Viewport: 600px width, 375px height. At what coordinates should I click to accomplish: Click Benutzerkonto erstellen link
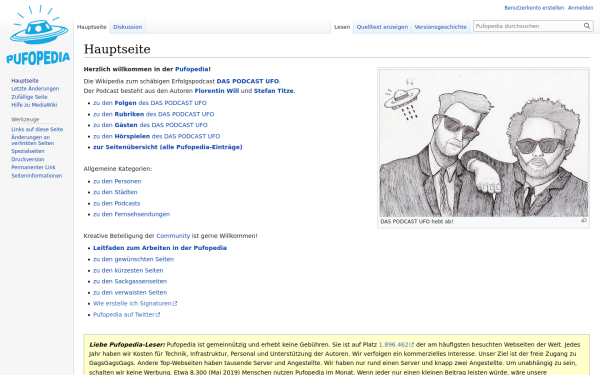coord(534,8)
